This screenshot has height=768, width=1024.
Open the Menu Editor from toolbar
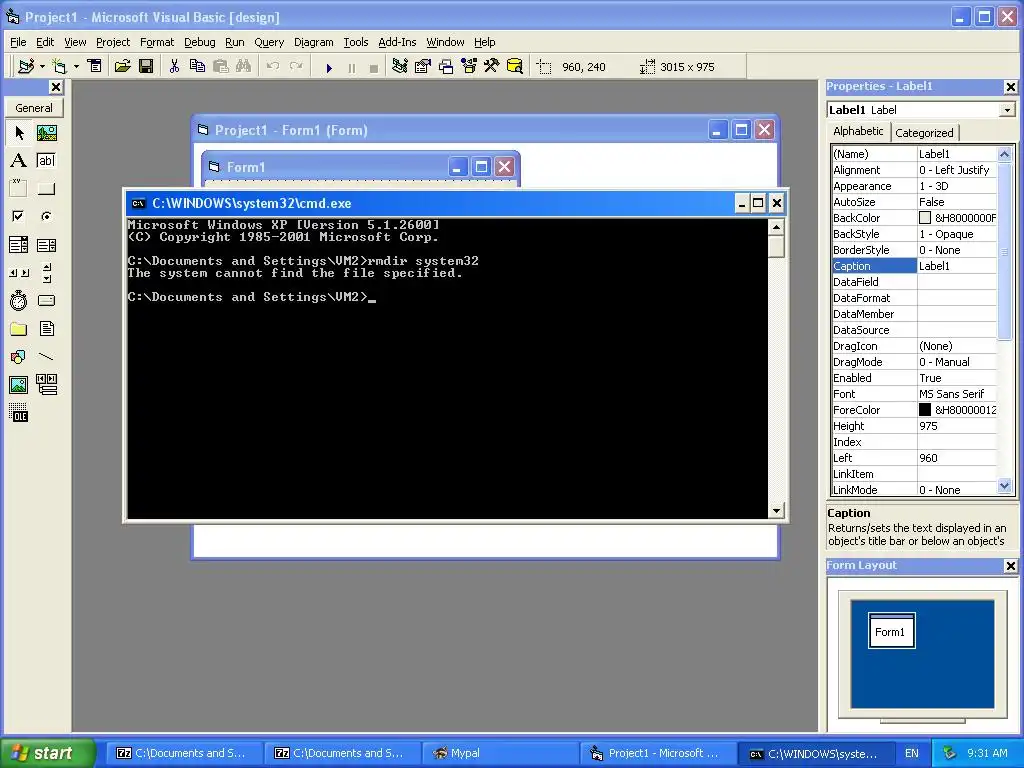point(95,66)
